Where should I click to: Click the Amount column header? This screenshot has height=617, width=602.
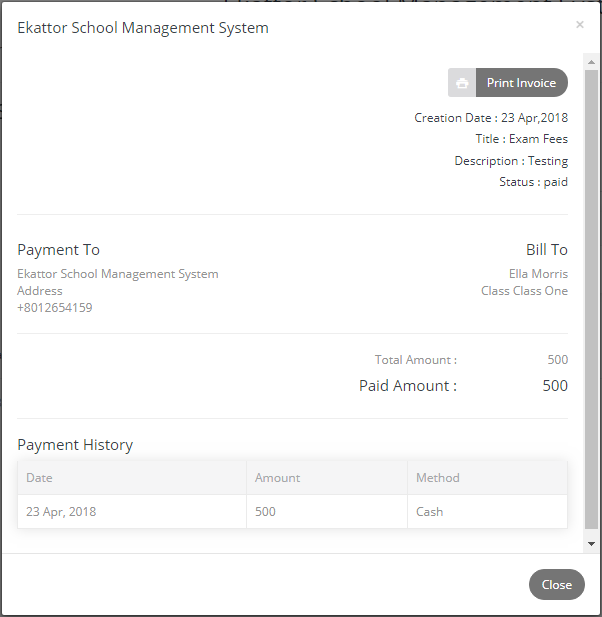[327, 478]
